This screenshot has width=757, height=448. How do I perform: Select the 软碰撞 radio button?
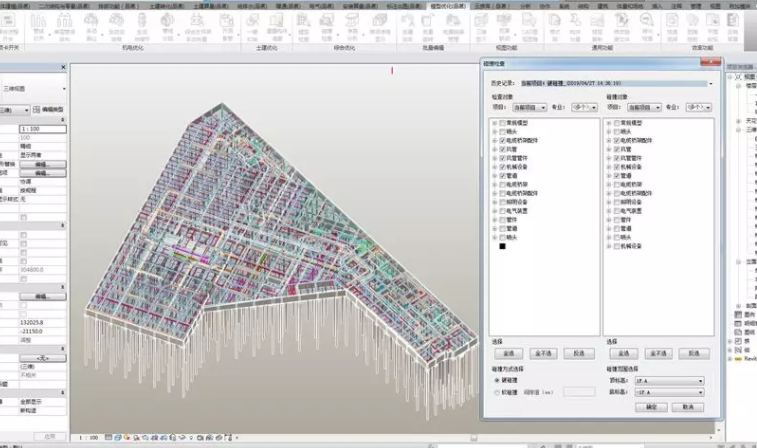[x=497, y=392]
